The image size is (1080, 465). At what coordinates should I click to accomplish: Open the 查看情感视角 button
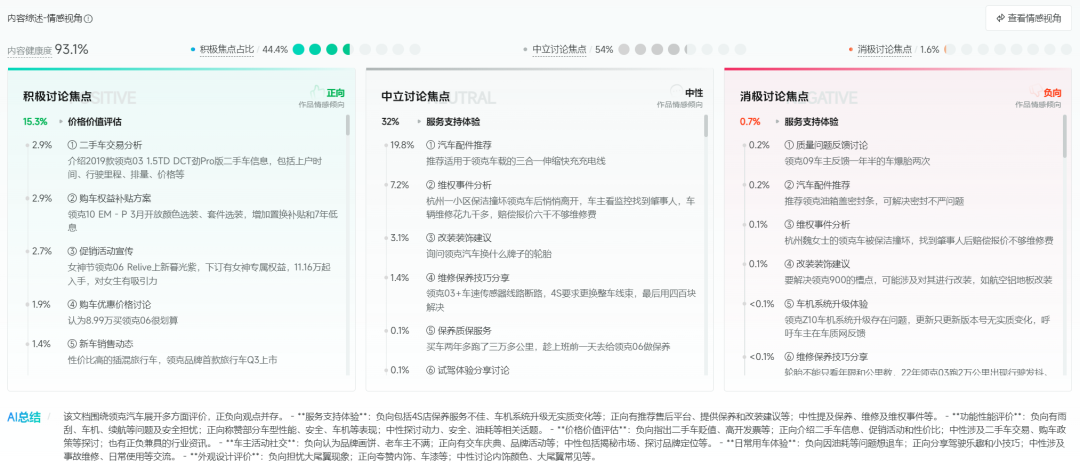pos(1028,18)
